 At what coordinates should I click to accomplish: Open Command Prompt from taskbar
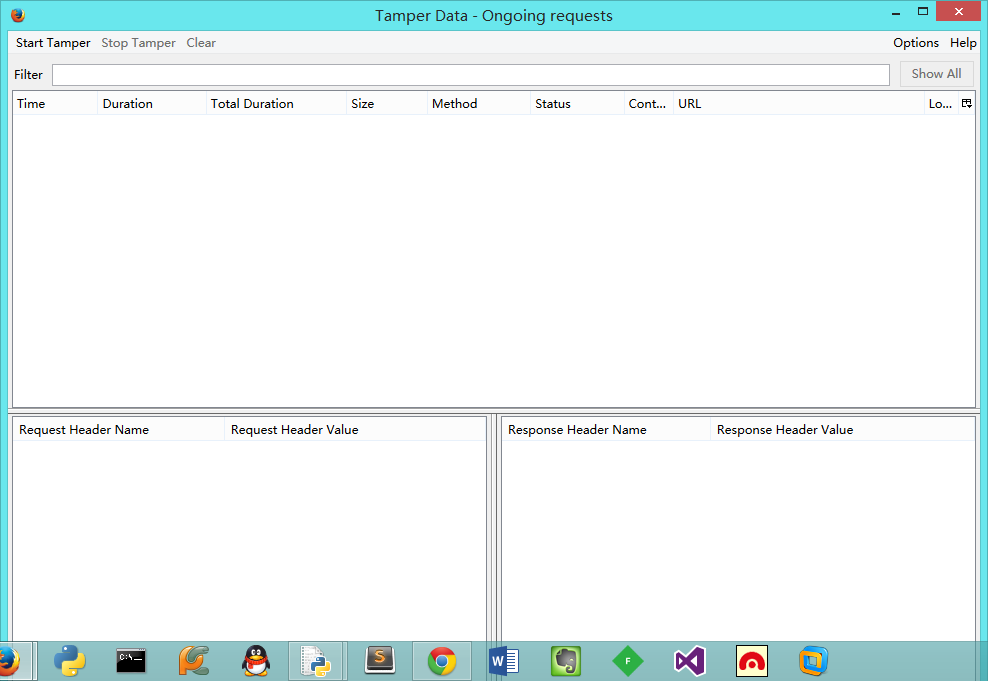click(131, 661)
